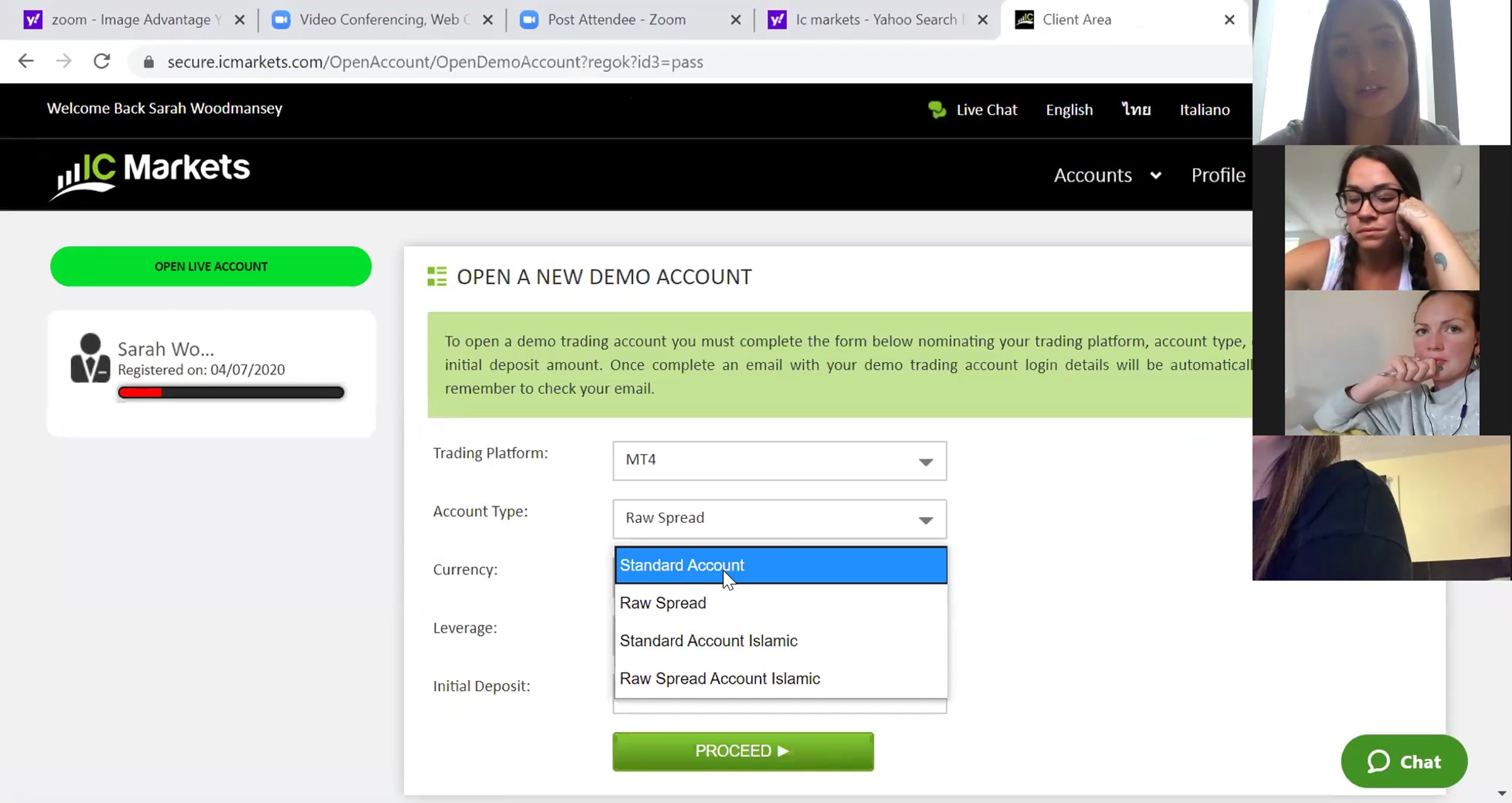Click the browser reload icon
The height and width of the screenshot is (803, 1512).
[101, 61]
